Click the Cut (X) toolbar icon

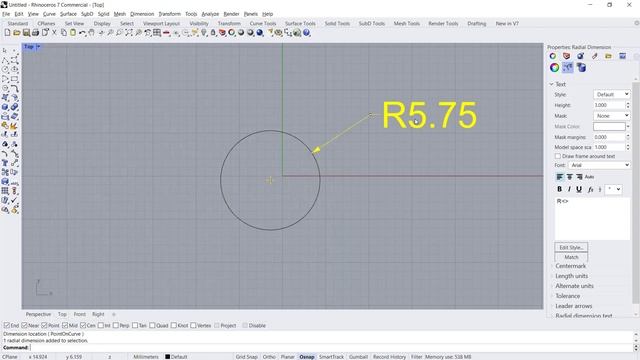tap(54, 33)
